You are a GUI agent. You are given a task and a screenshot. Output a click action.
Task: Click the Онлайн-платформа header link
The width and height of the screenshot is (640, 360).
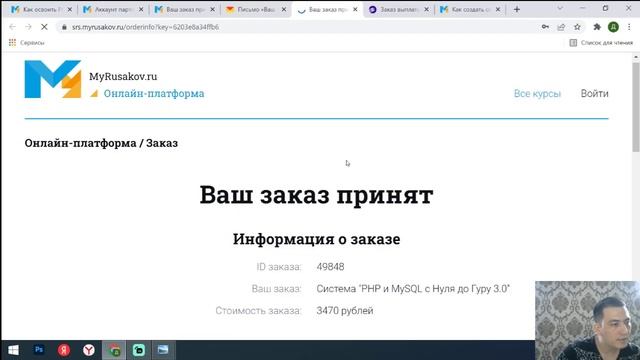point(154,93)
